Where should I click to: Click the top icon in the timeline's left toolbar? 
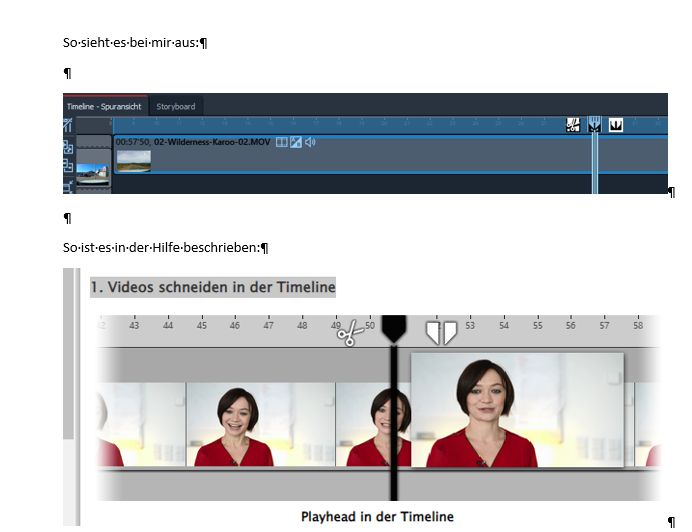pyautogui.click(x=68, y=125)
